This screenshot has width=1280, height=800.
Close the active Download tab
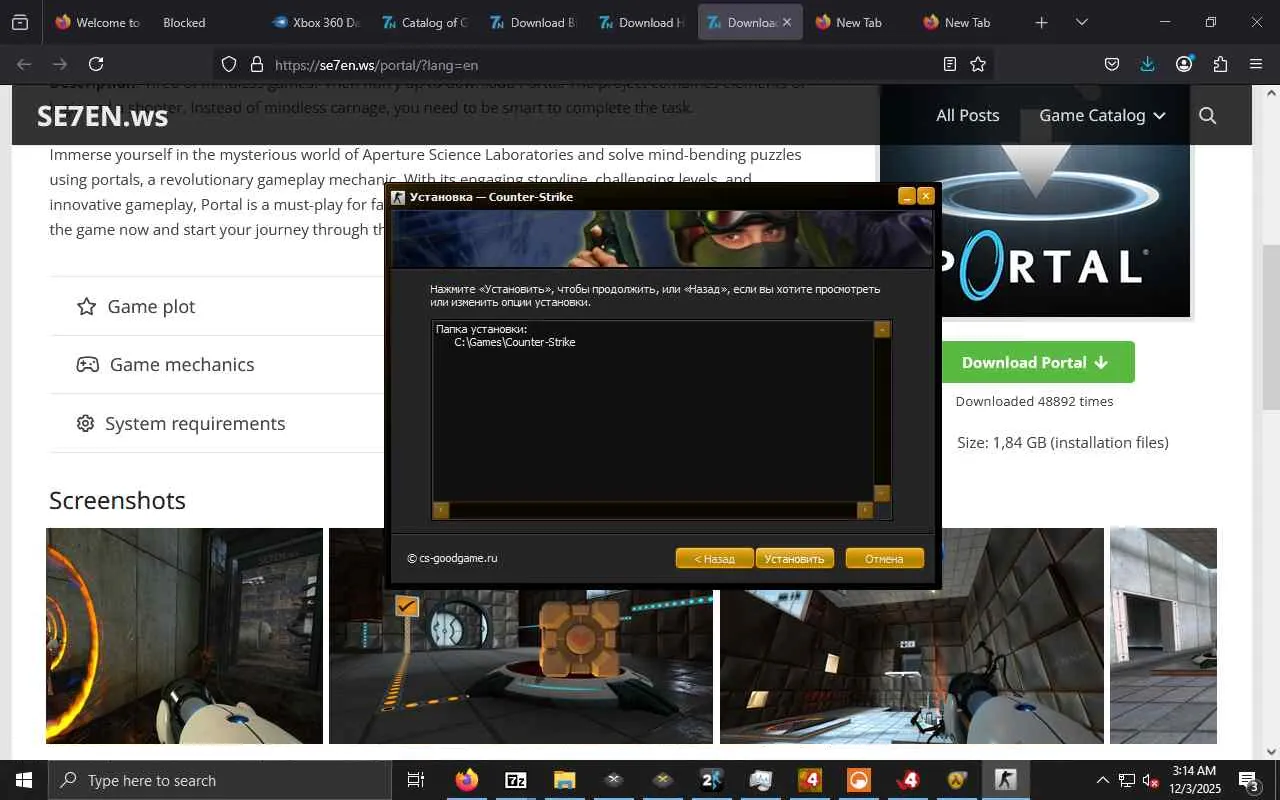tap(787, 22)
